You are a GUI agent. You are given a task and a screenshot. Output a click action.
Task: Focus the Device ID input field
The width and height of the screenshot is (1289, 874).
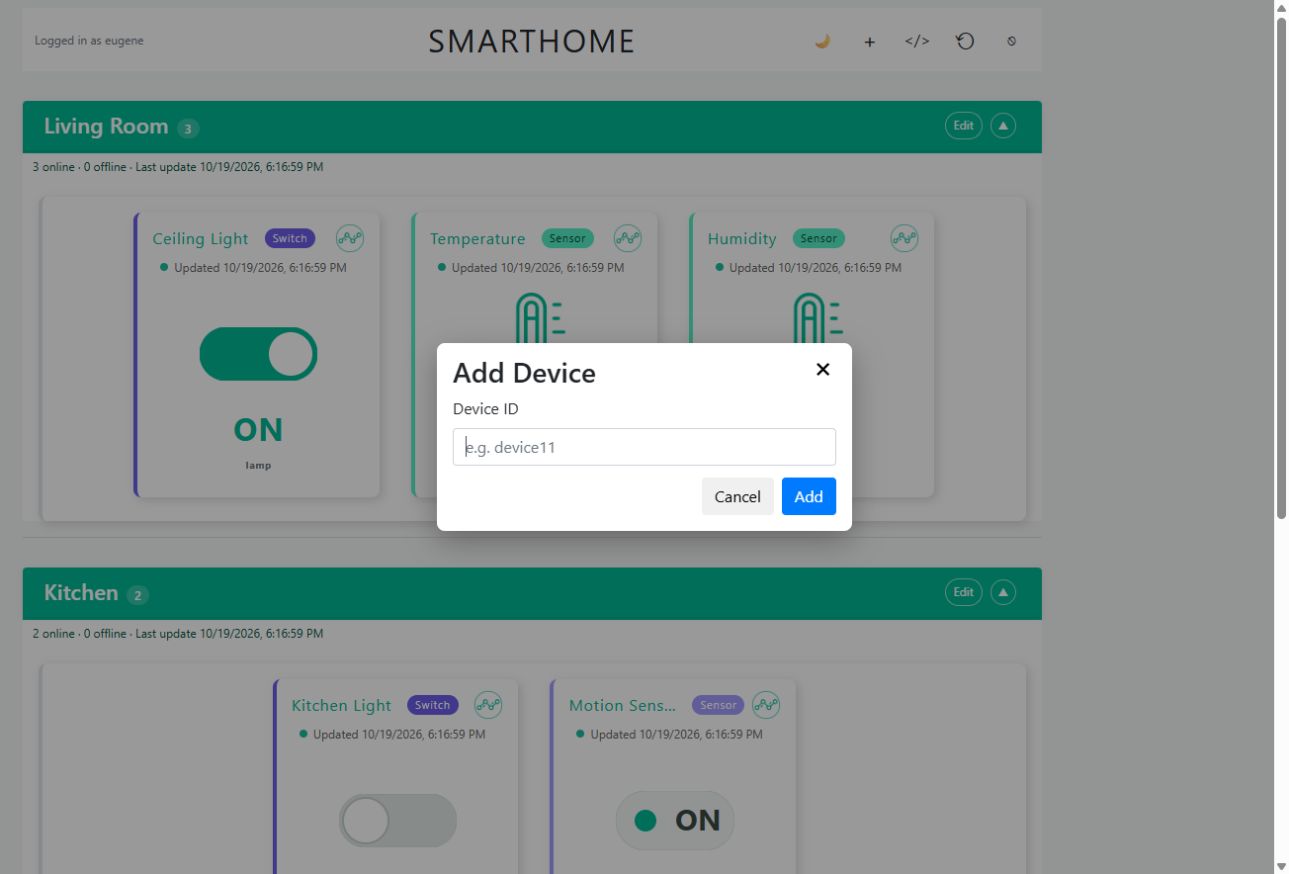tap(644, 447)
